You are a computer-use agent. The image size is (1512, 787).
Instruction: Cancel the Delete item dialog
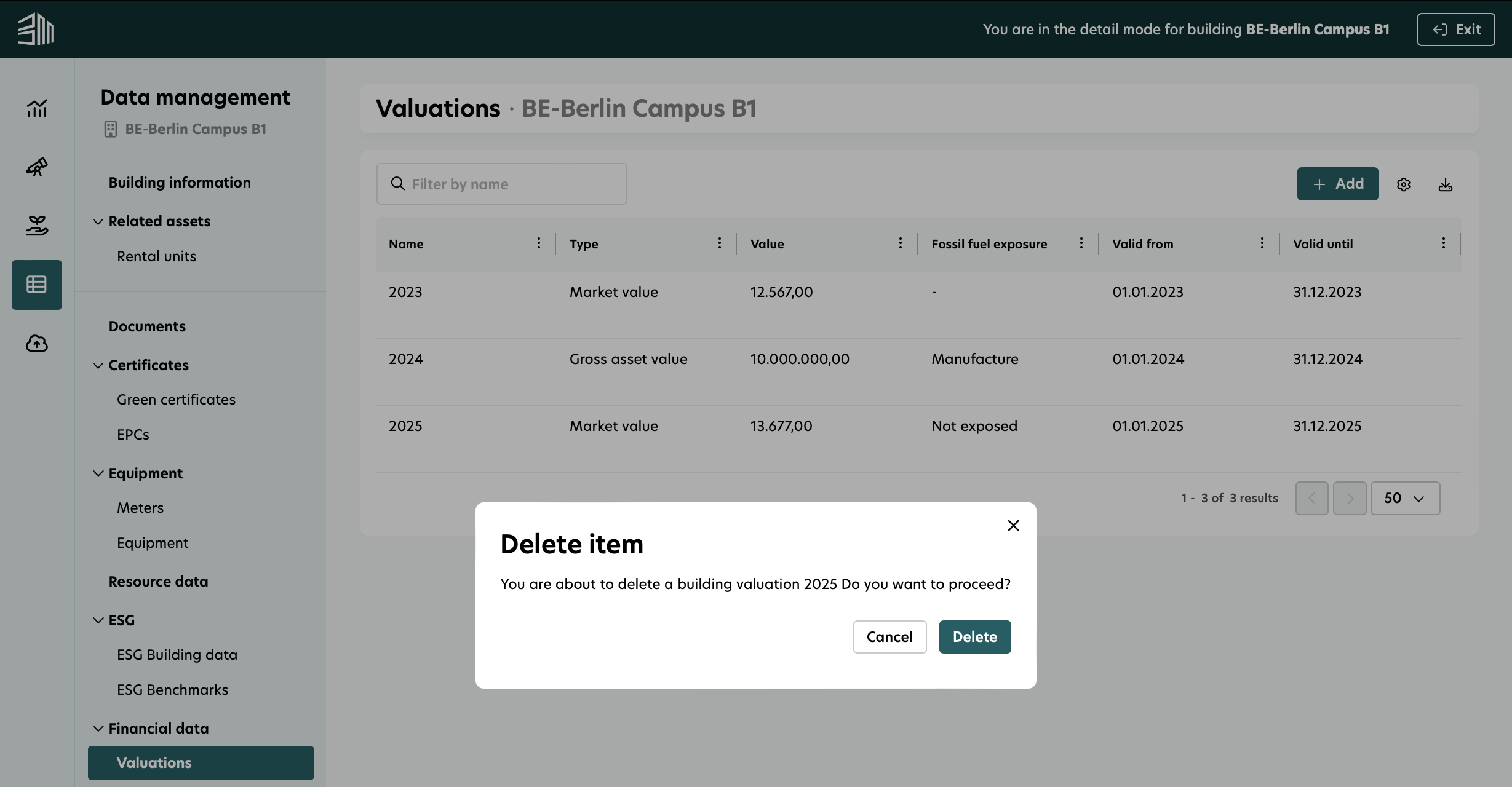click(889, 637)
